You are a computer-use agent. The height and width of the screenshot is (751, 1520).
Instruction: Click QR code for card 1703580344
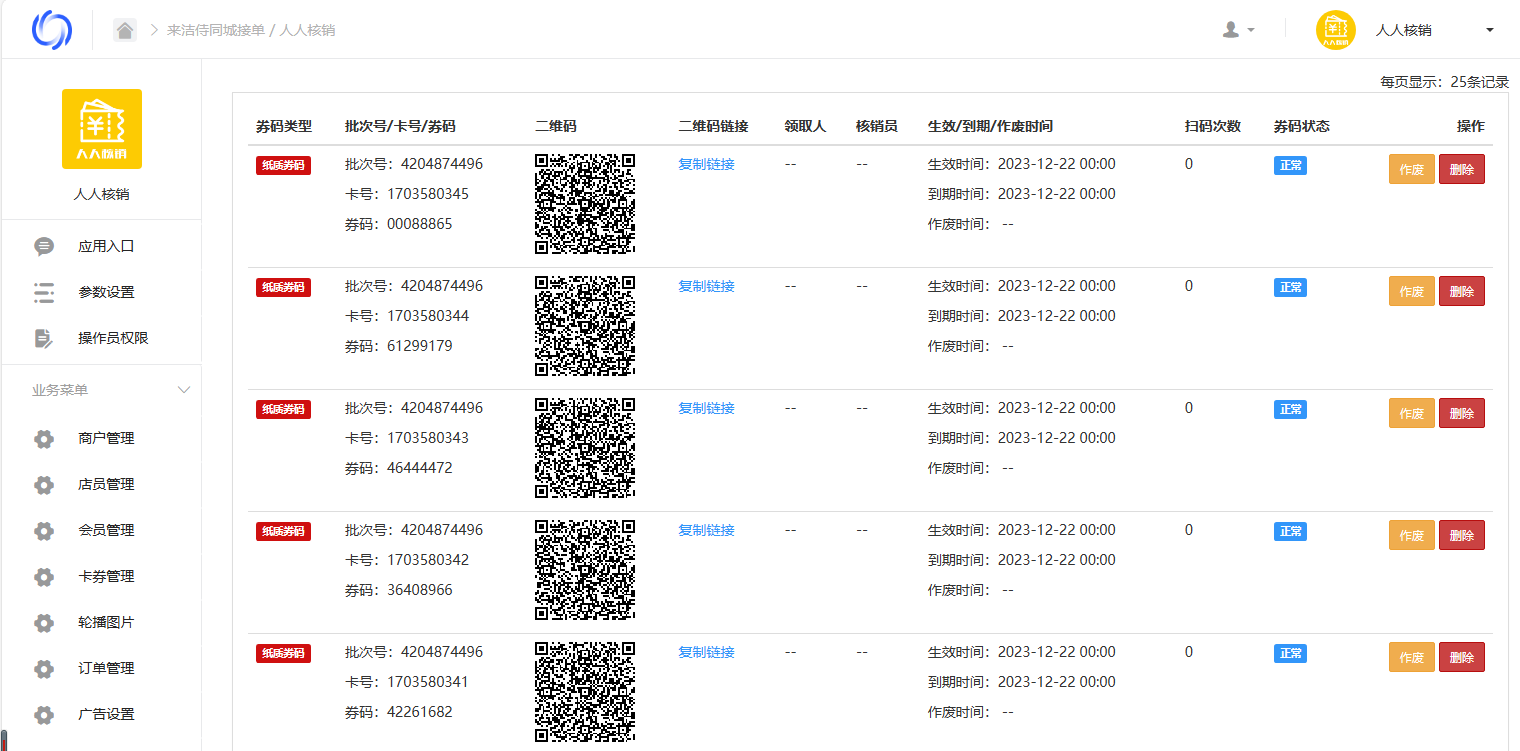(586, 326)
